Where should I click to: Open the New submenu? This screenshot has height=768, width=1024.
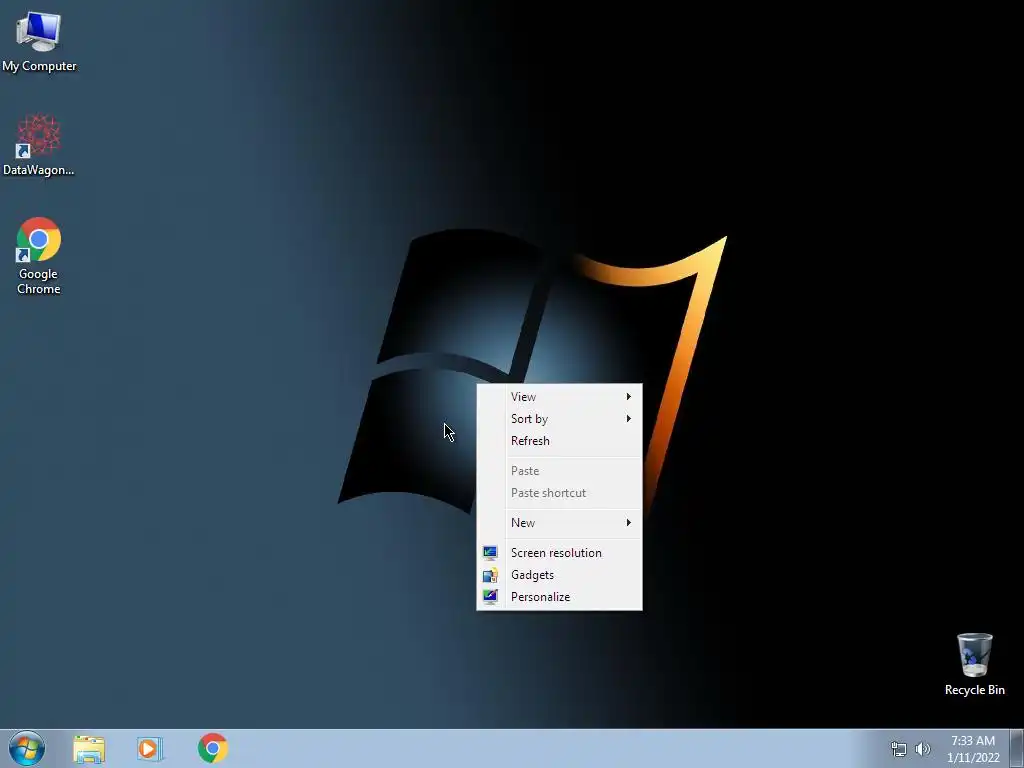pos(560,523)
